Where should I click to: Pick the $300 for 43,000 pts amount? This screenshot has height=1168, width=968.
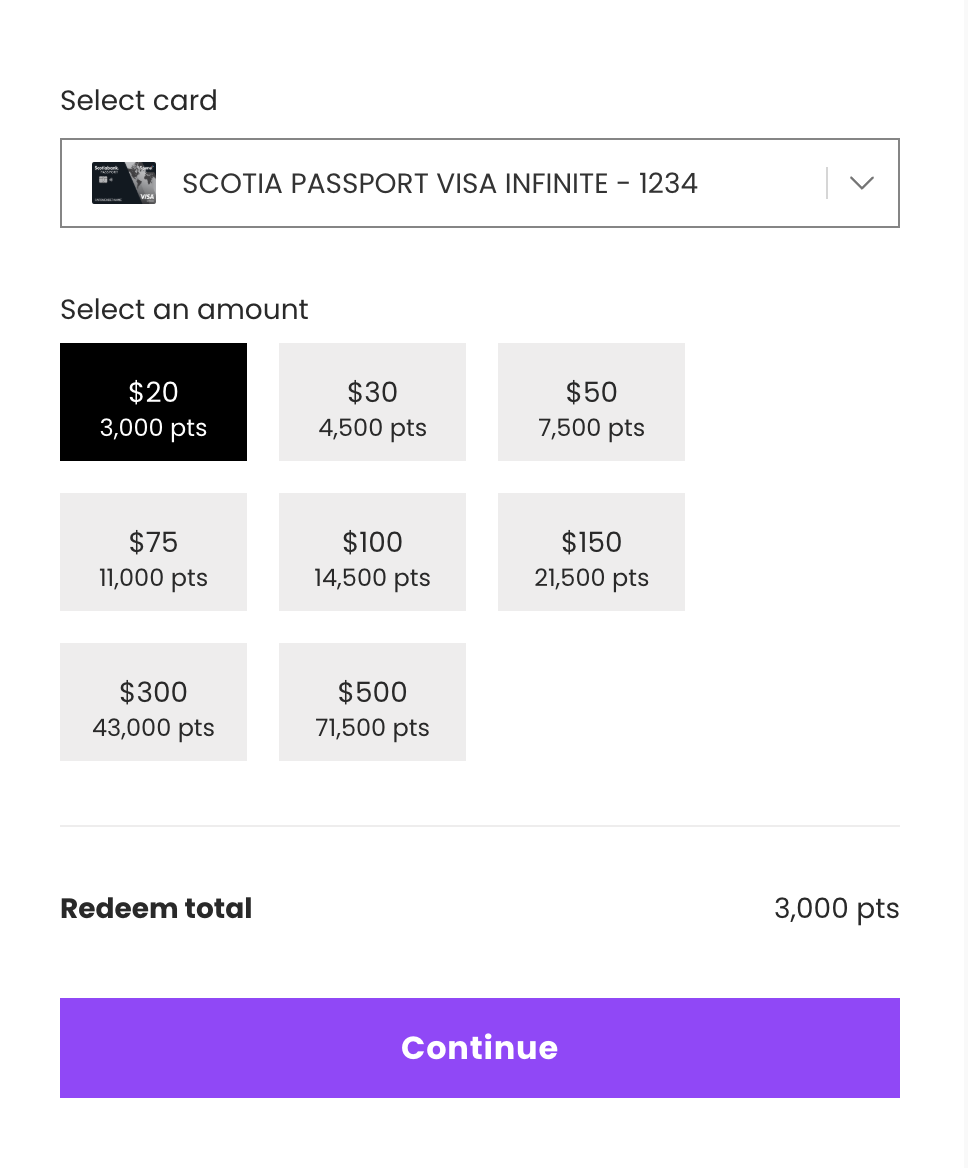153,702
